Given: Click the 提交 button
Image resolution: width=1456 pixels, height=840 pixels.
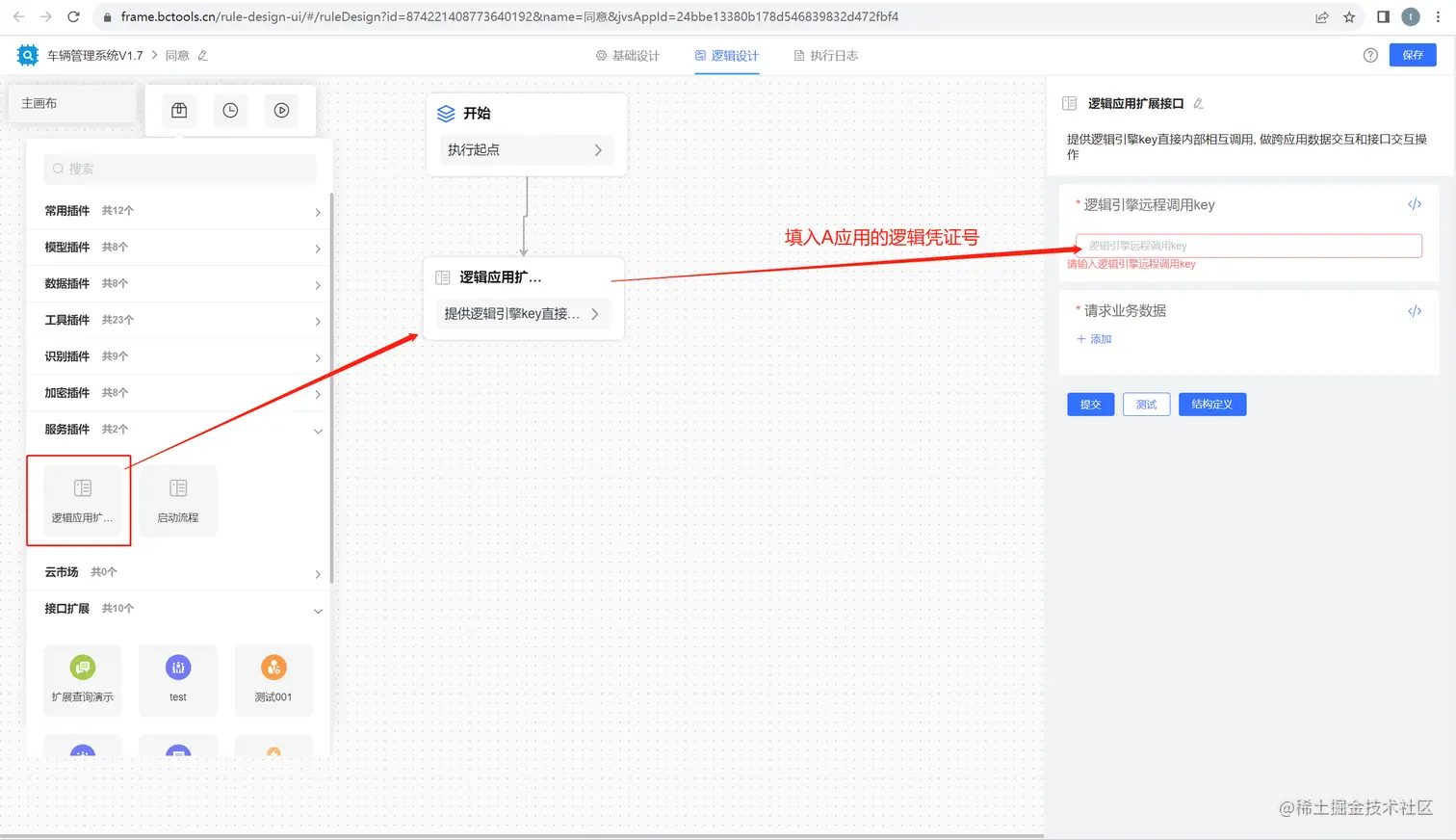Looking at the screenshot, I should [x=1090, y=405].
